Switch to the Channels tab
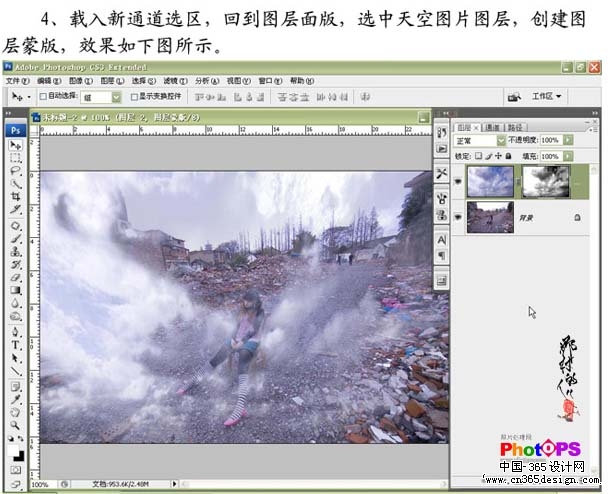 (493, 127)
